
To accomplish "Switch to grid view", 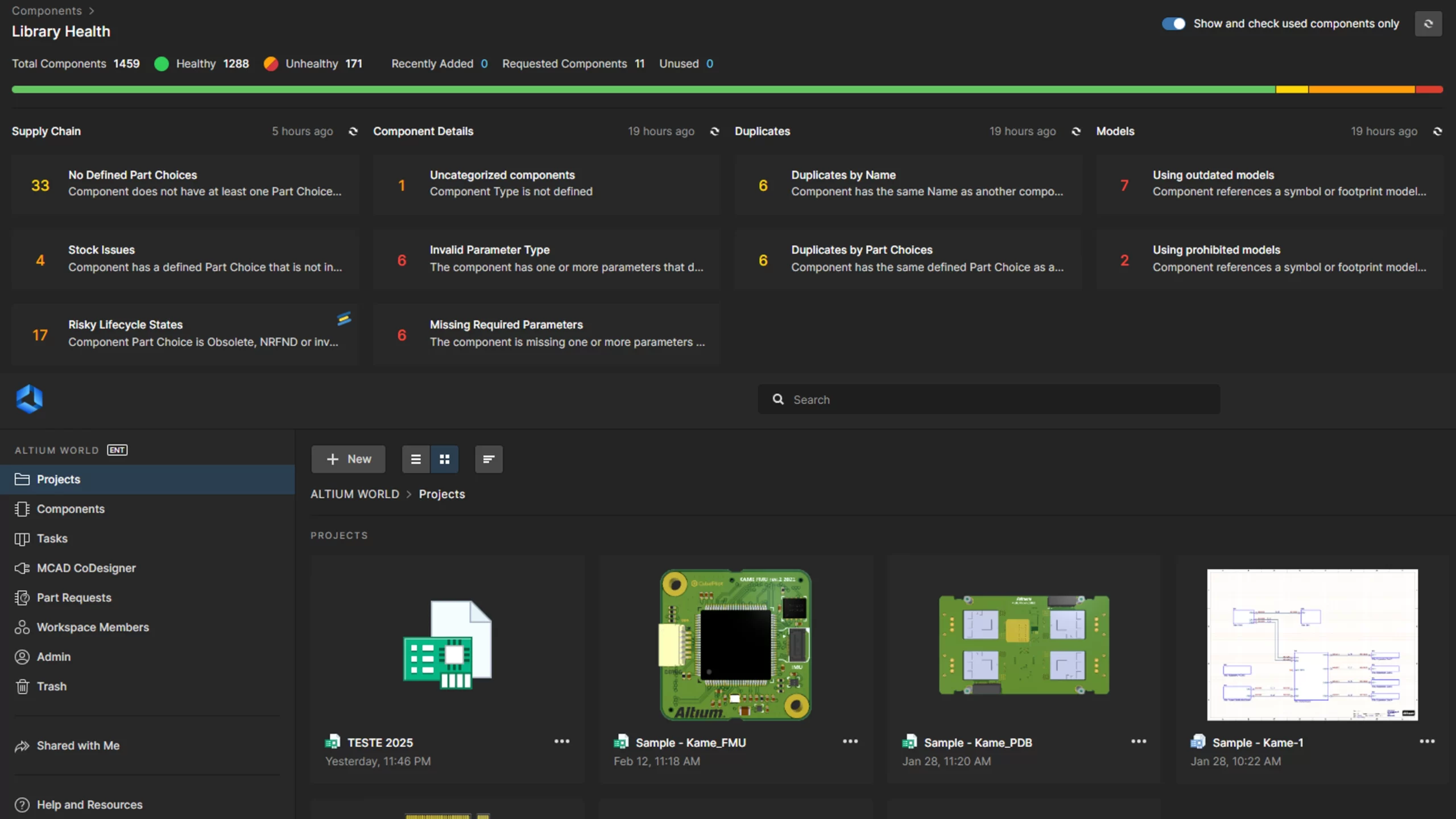I will (445, 459).
